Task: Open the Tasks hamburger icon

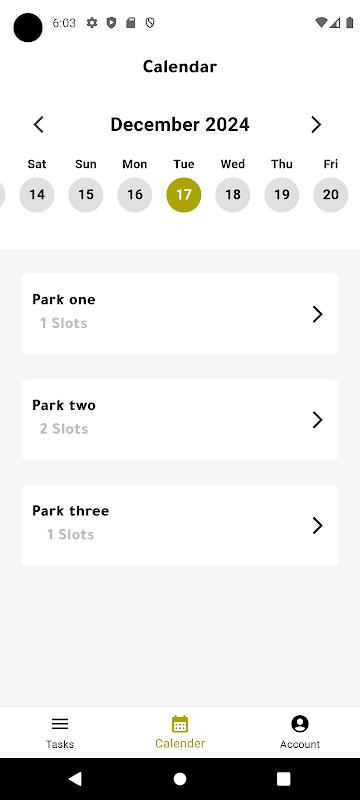Action: (60, 723)
